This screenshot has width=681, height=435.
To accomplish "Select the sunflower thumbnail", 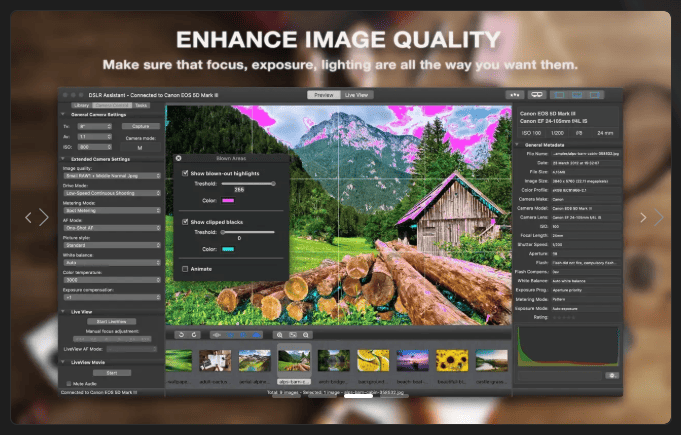I will 452,360.
